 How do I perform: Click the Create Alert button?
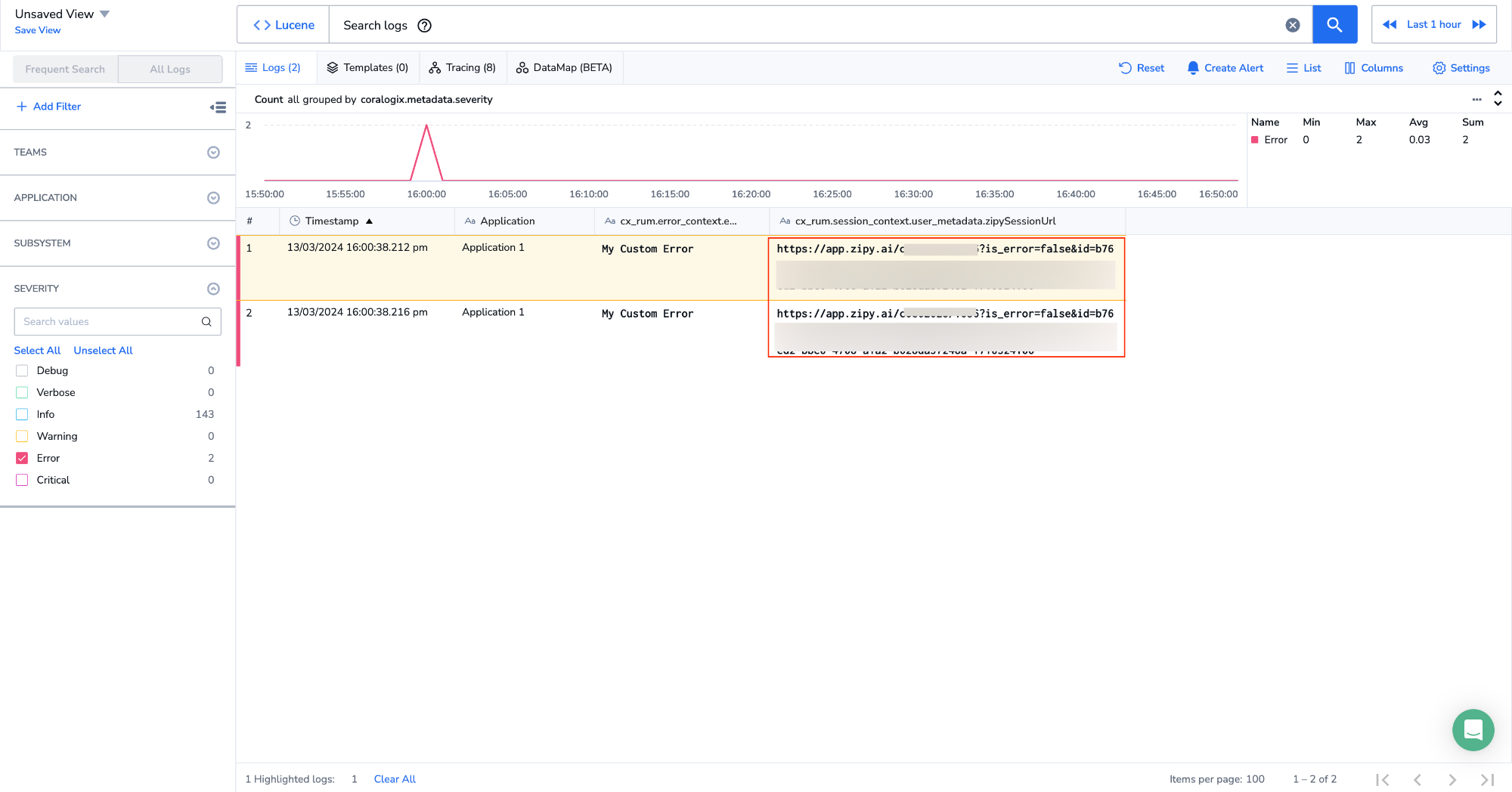[x=1225, y=68]
